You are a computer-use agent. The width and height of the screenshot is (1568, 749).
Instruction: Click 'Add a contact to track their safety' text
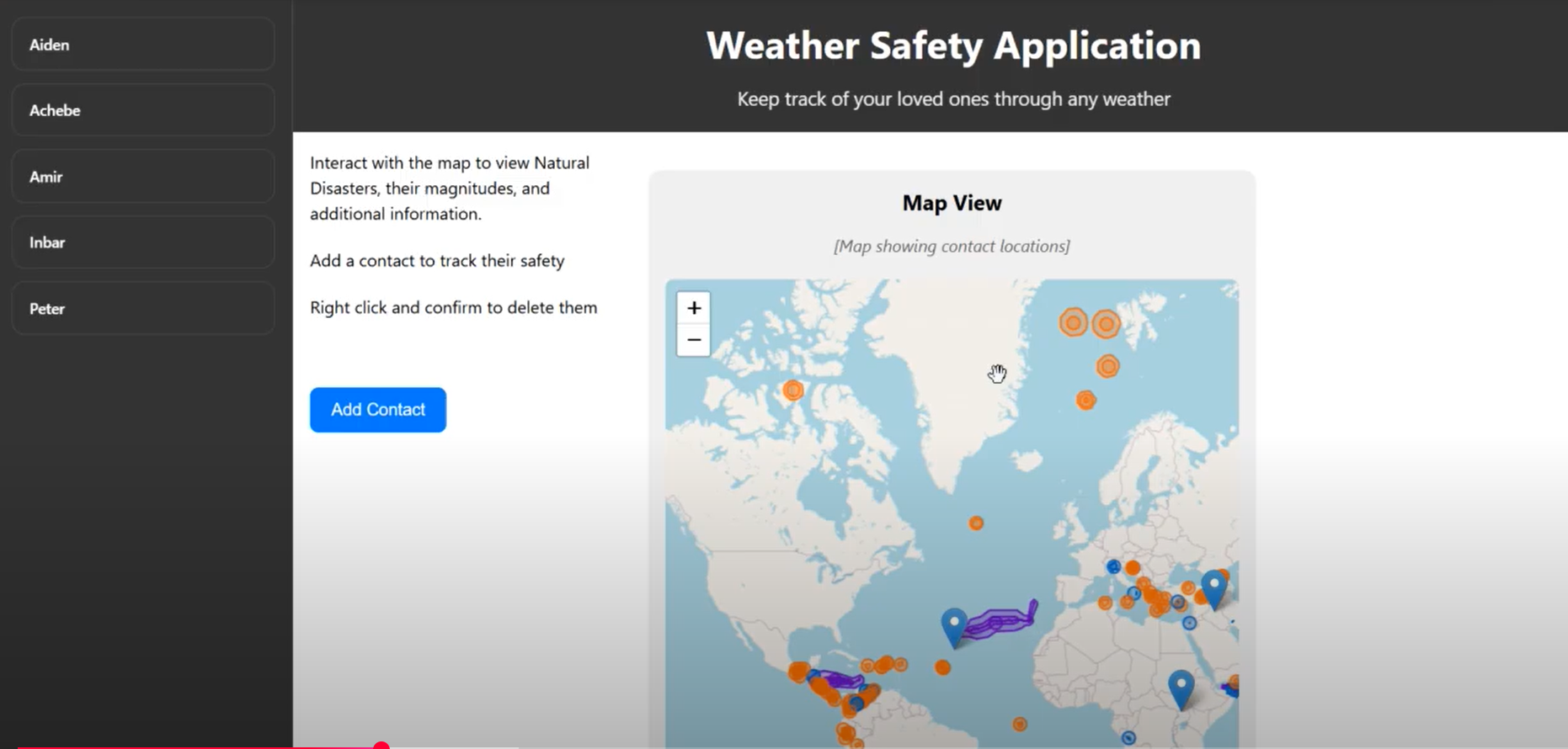[437, 261]
